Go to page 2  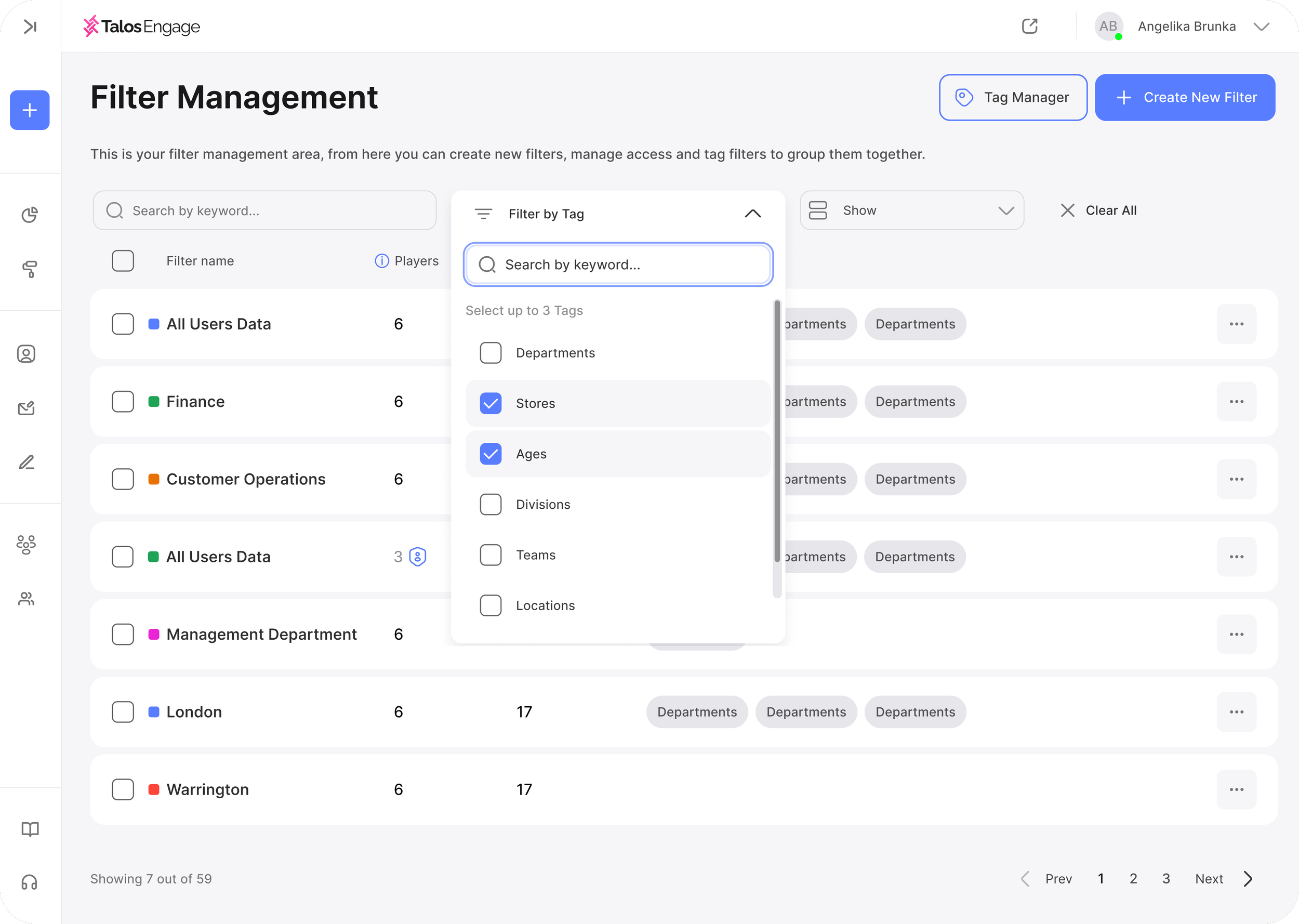1133,878
